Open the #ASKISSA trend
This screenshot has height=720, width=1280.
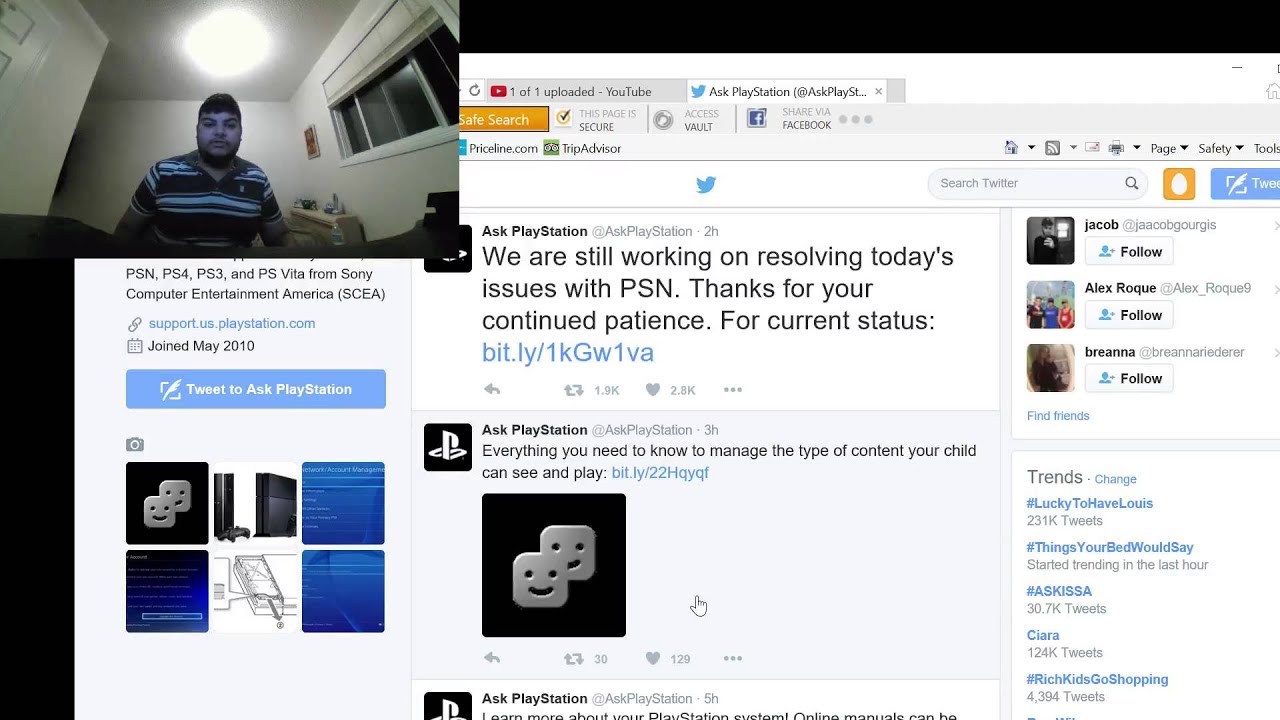[x=1059, y=591]
